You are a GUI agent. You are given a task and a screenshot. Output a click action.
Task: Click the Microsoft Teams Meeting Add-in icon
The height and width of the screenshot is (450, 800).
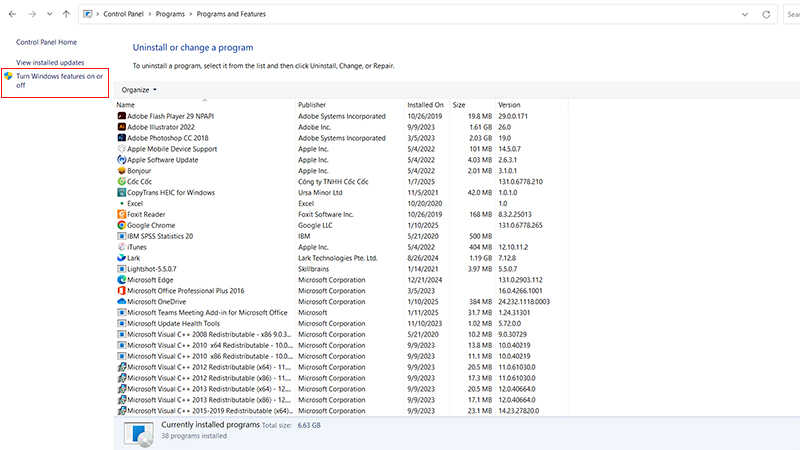pyautogui.click(x=121, y=312)
